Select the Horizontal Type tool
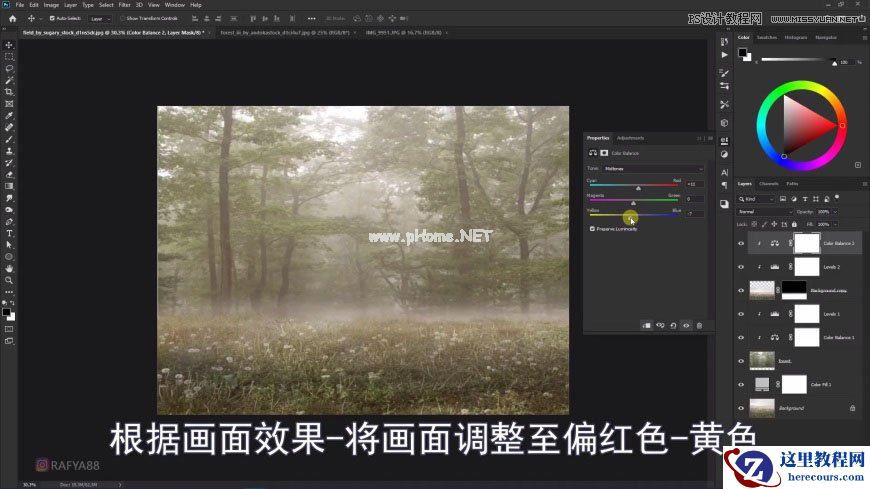The image size is (870, 489). (x=9, y=233)
